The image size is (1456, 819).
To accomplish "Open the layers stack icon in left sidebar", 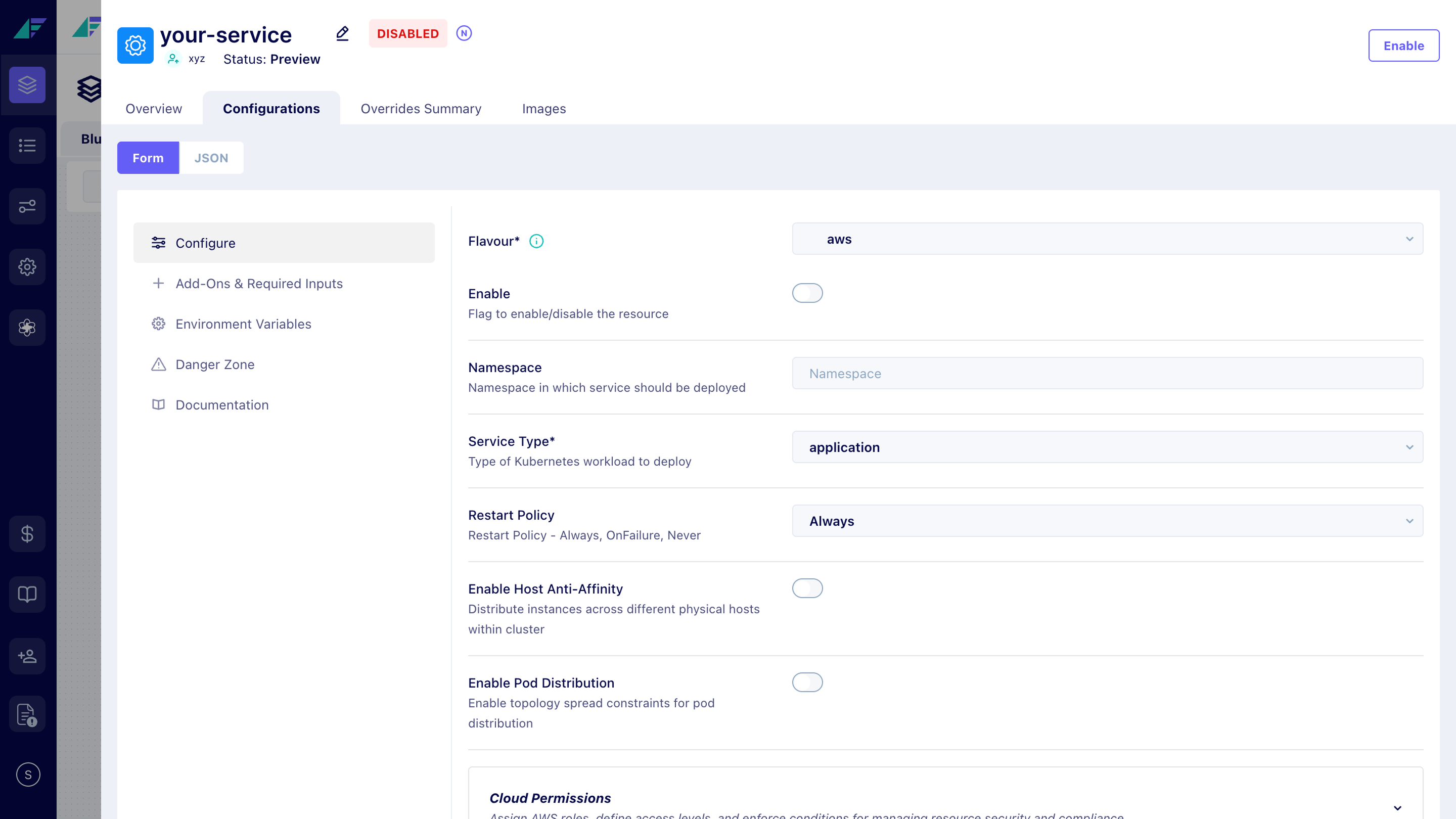I will tap(27, 85).
